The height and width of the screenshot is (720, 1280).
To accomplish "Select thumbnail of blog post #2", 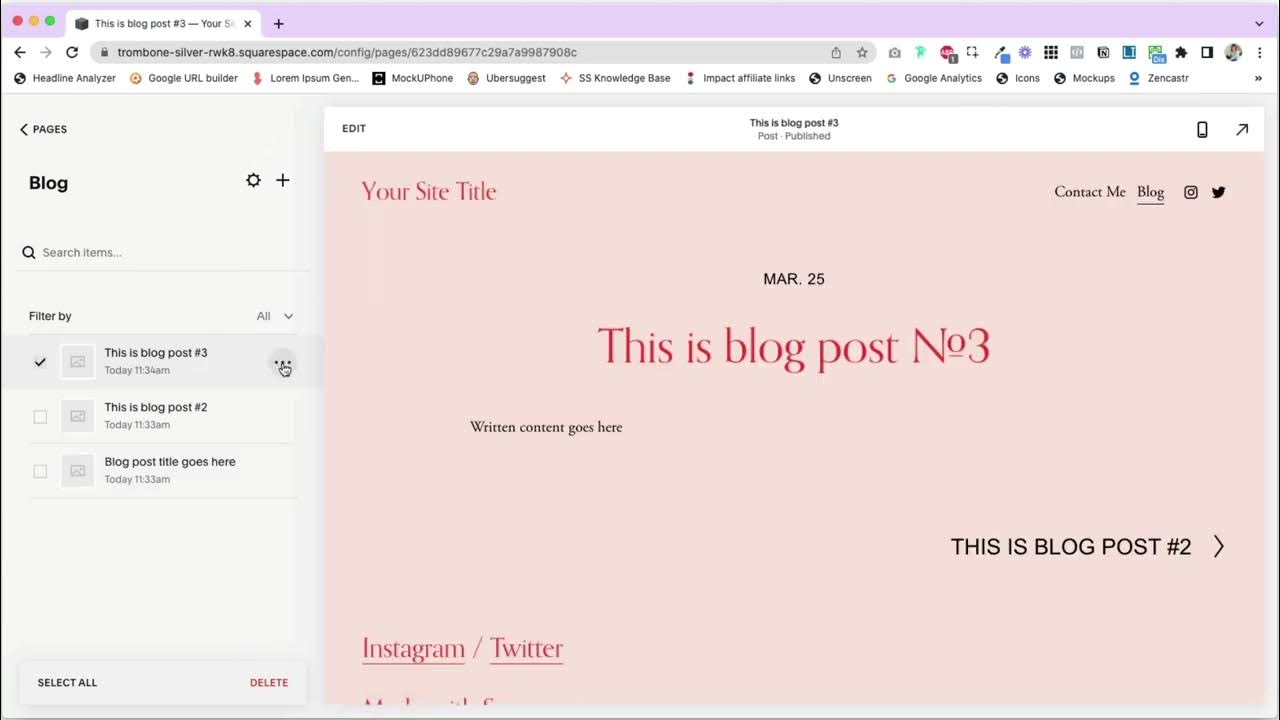I will [78, 416].
